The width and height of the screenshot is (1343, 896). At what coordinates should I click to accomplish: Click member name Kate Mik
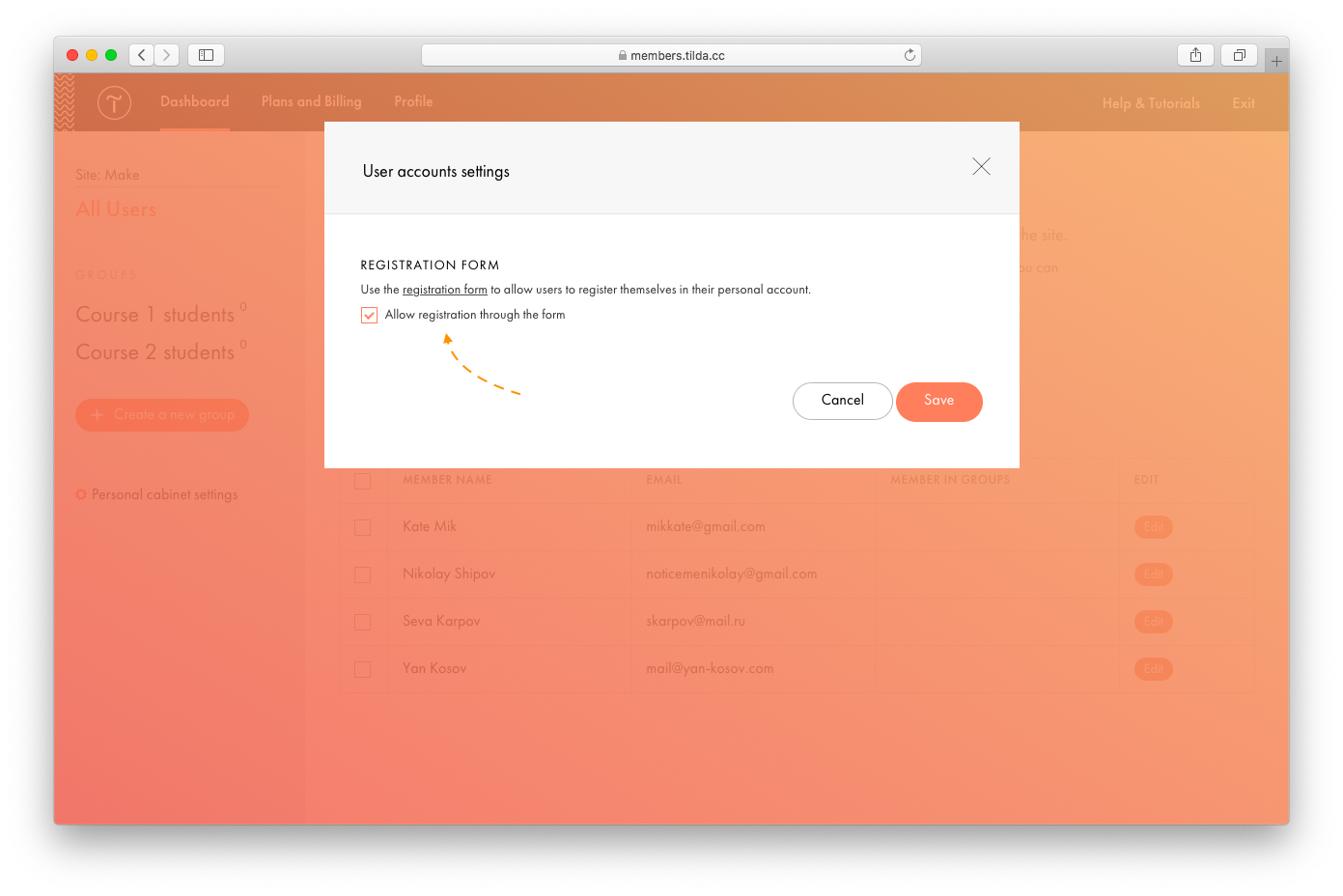coord(430,526)
